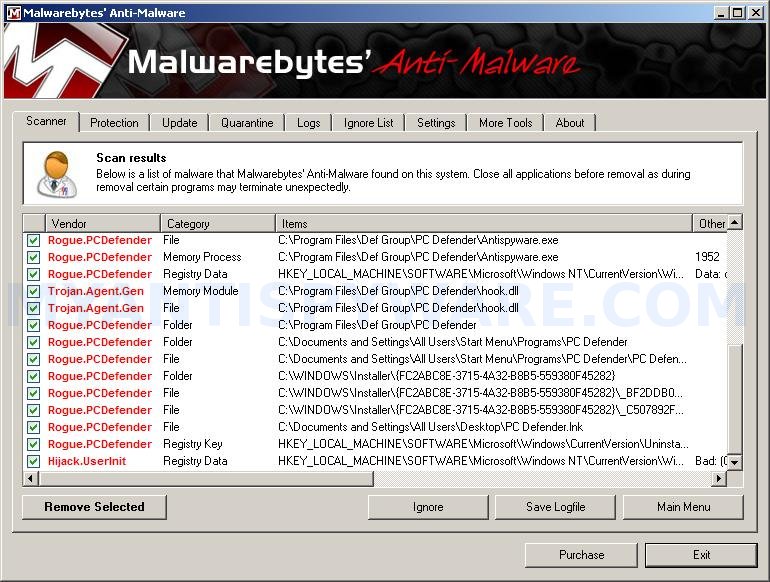Viewport: 770px width, 582px height.
Task: Select the Registry Key category cell
Action: [192, 444]
